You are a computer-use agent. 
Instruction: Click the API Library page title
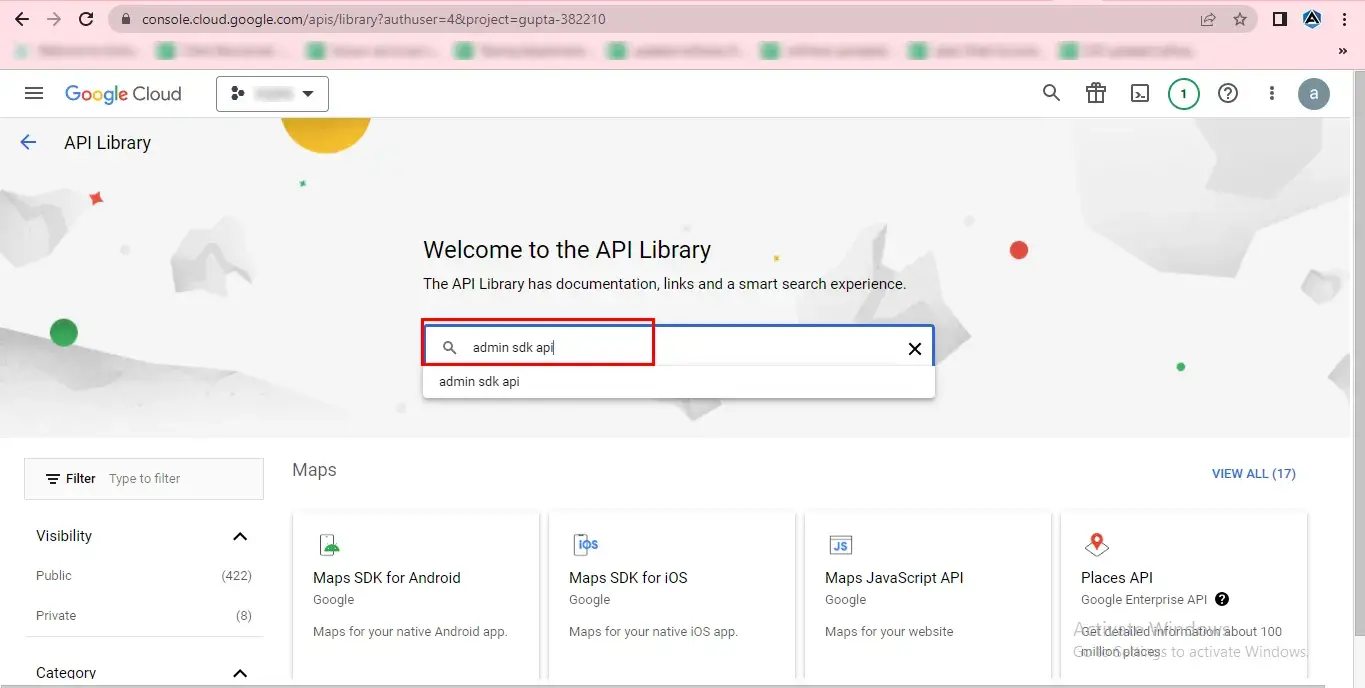coord(107,142)
